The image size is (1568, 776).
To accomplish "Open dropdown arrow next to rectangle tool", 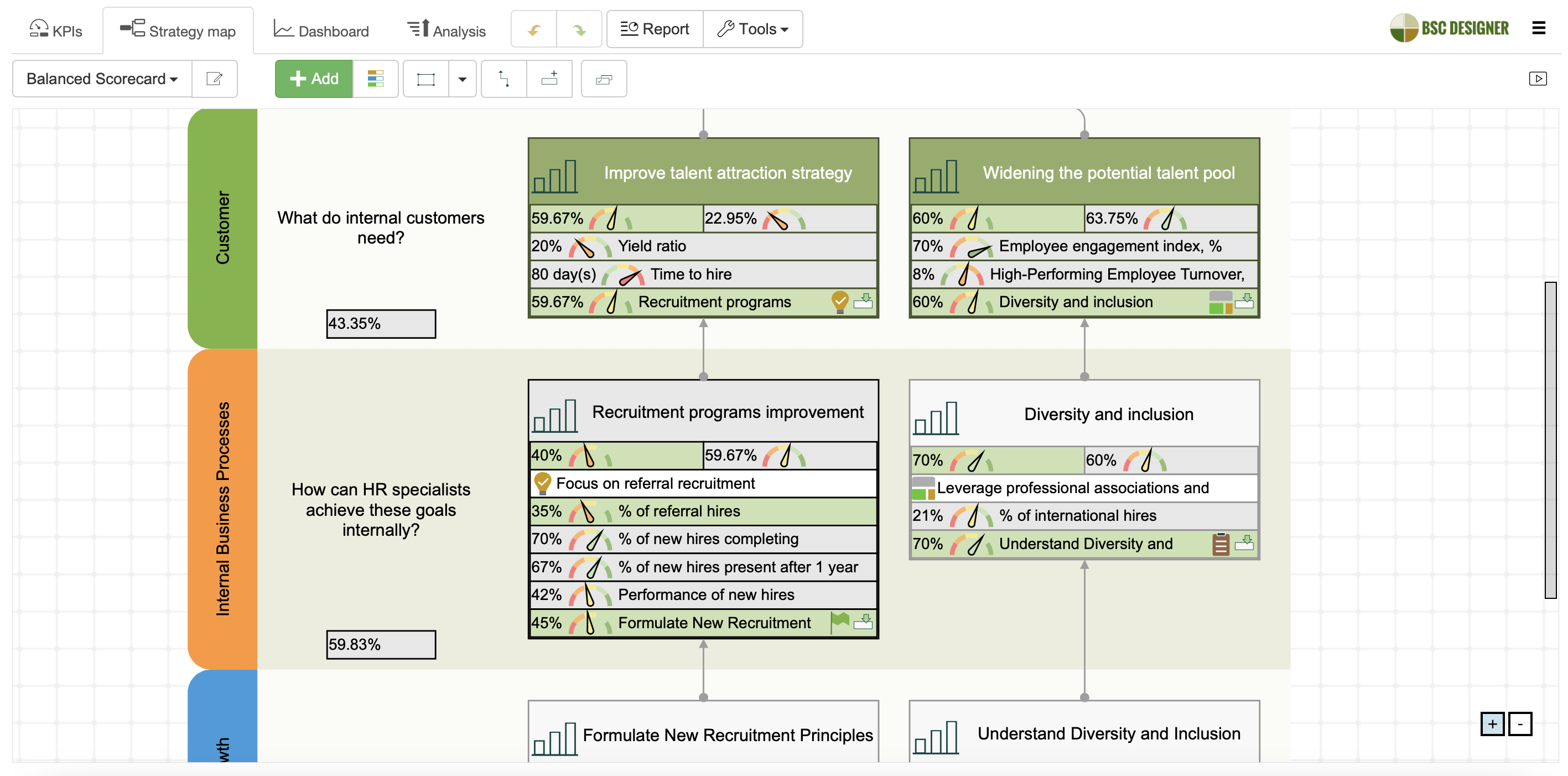I will [462, 79].
